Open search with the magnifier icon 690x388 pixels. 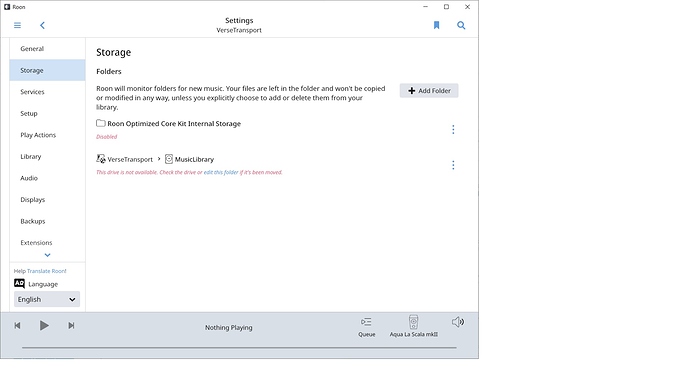[461, 26]
